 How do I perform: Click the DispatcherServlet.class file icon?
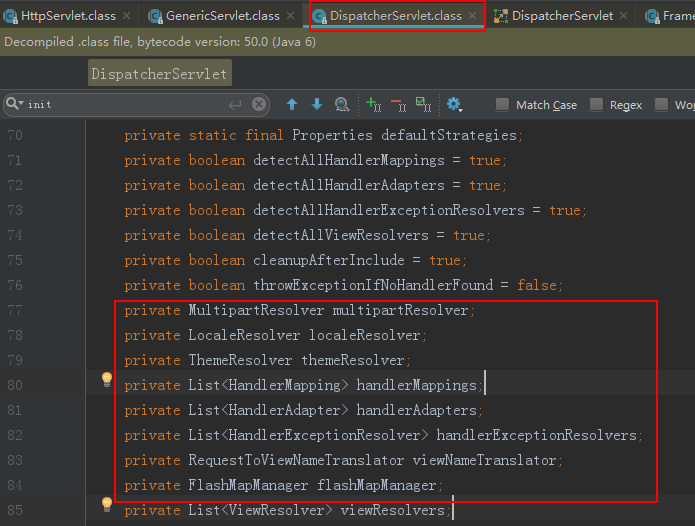(x=319, y=17)
